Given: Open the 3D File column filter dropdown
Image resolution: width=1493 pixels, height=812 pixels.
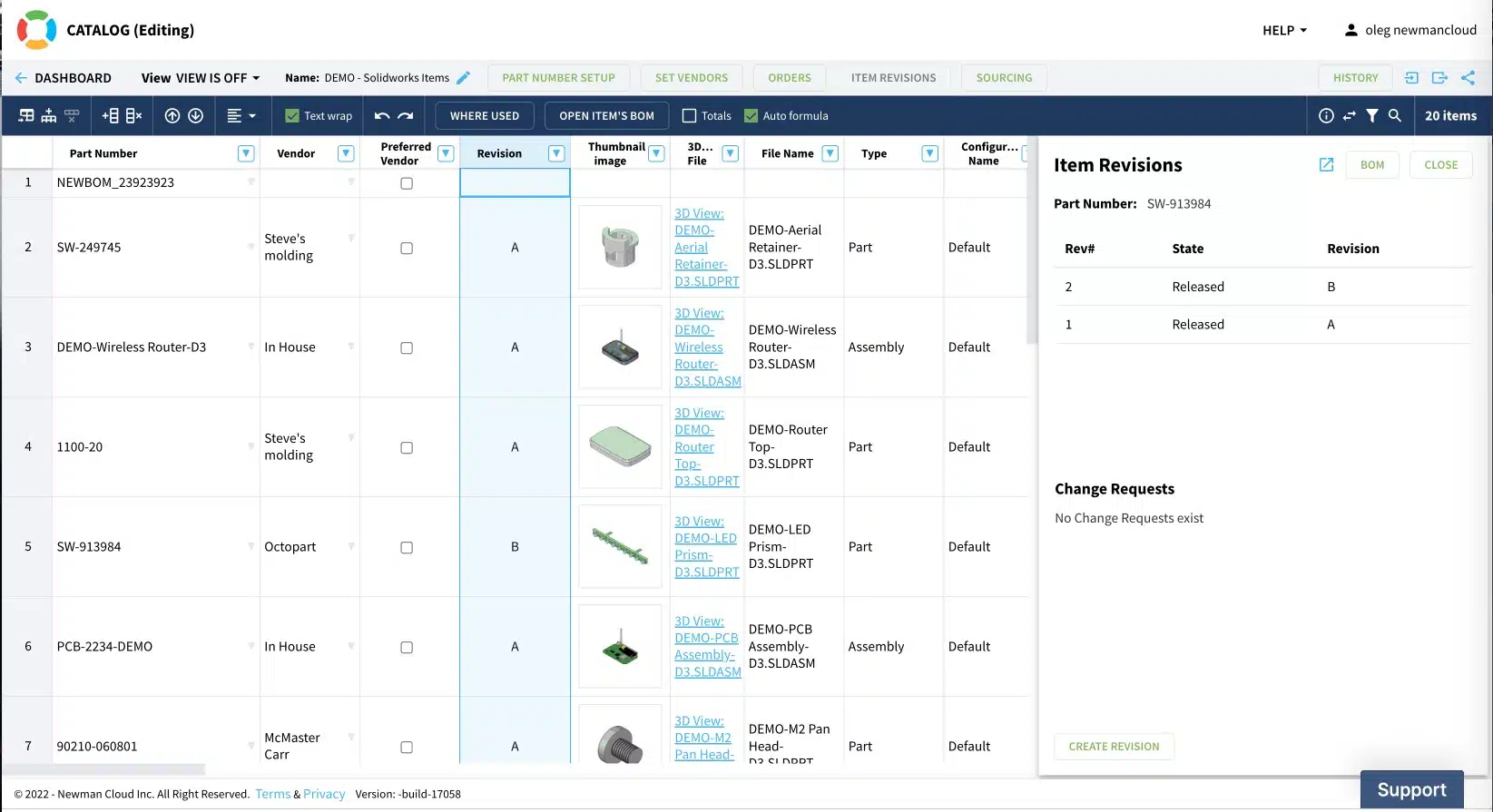Looking at the screenshot, I should pos(730,153).
